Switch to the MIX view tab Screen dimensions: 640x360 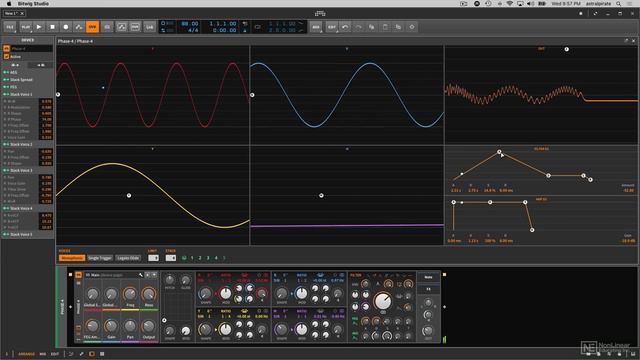tap(43, 354)
